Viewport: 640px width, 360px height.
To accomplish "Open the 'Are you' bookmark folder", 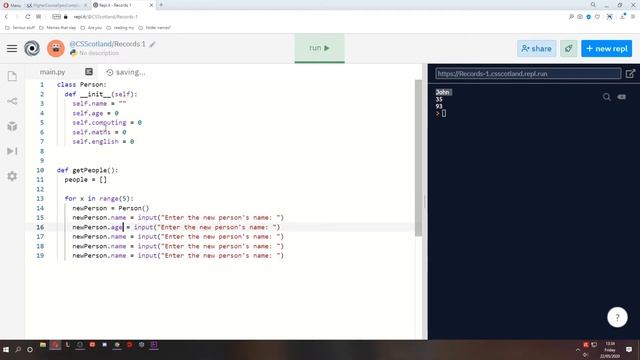I will click(91, 28).
